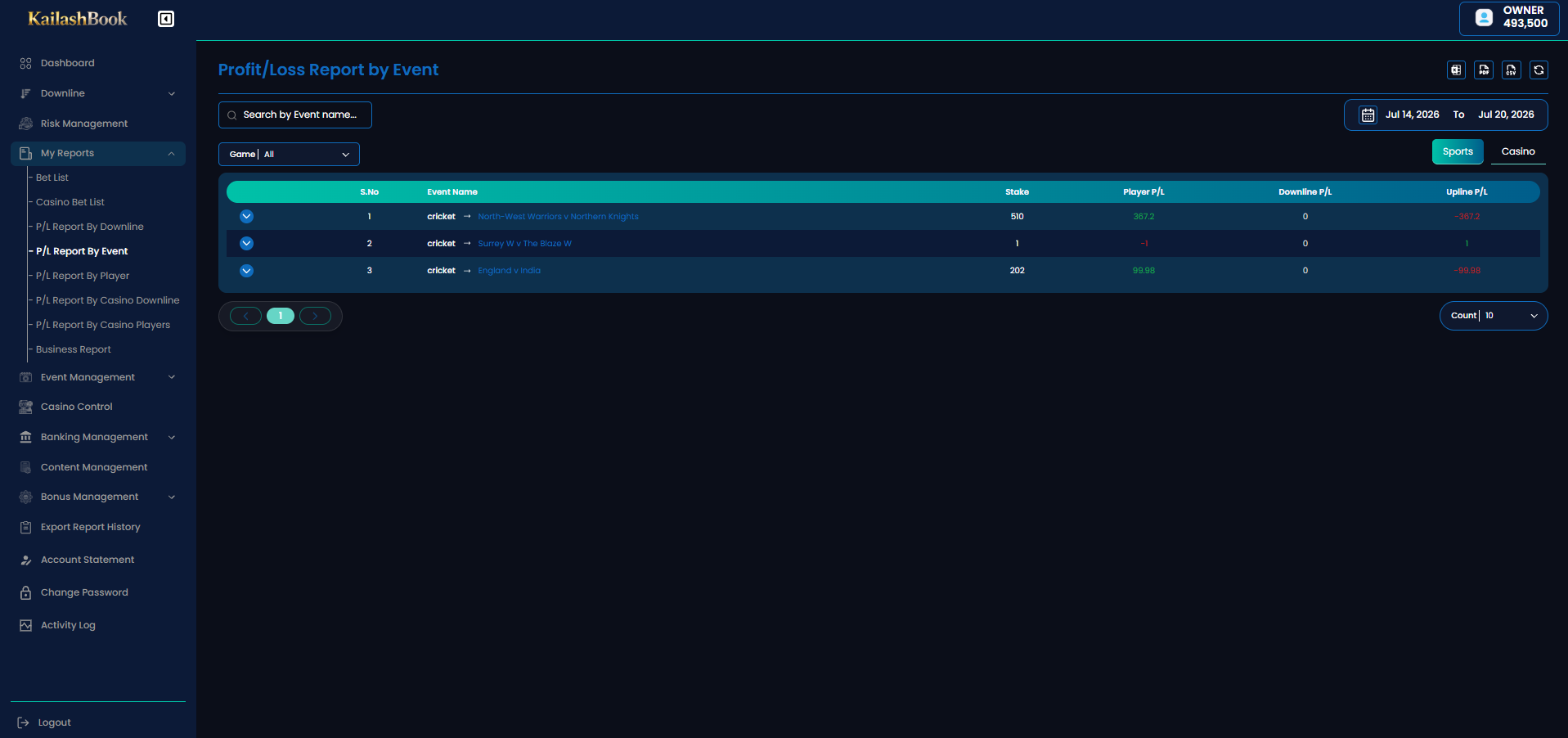This screenshot has height=738, width=1568.
Task: Click the Downline sidebar icon
Action: tap(25, 93)
